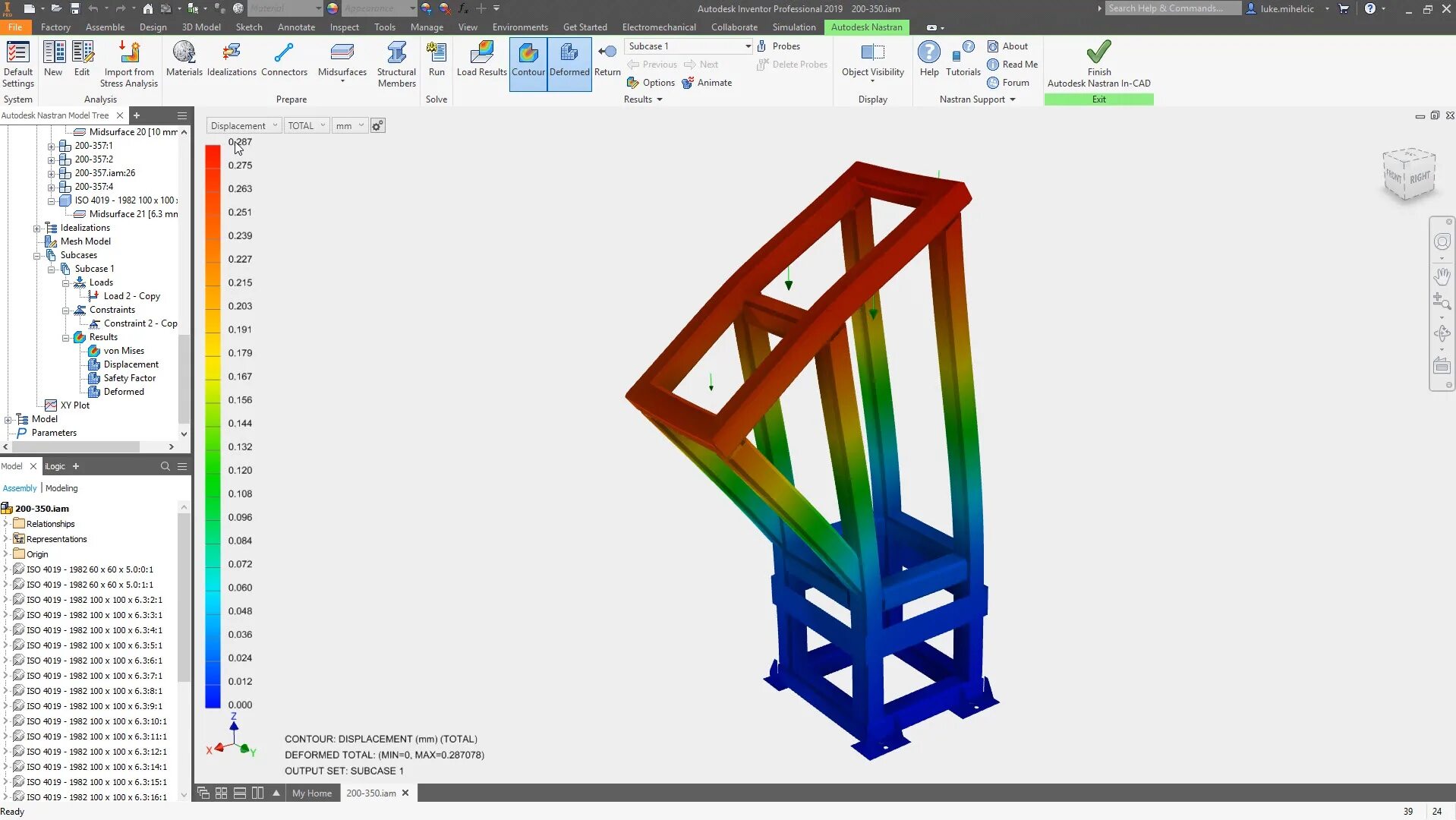The height and width of the screenshot is (820, 1456).
Task: Click the New analysis icon
Action: tap(53, 59)
